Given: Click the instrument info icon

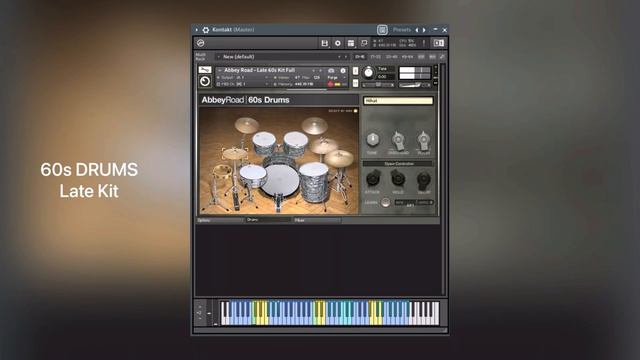Looking at the screenshot, I should (x=343, y=71).
